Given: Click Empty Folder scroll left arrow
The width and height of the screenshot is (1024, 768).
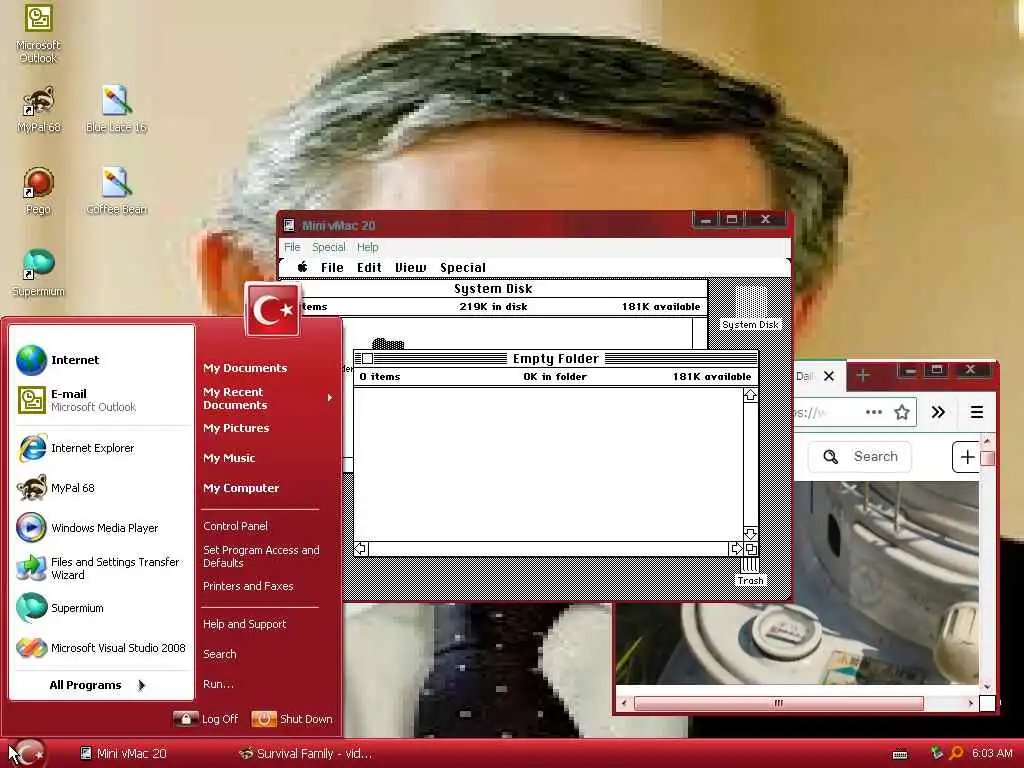Looking at the screenshot, I should coord(360,549).
